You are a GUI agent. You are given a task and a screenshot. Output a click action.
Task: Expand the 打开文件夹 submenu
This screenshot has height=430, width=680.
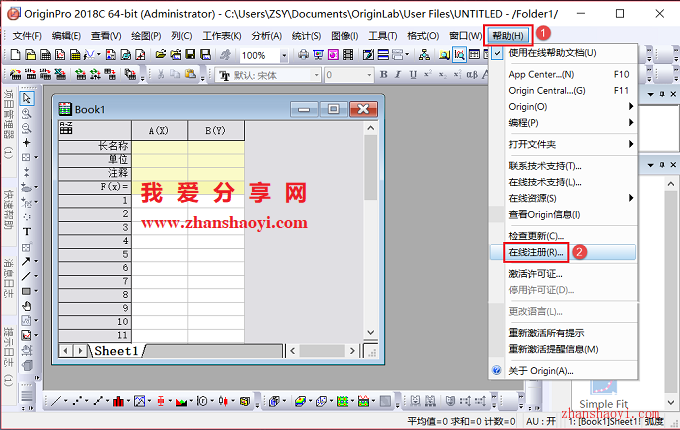coord(563,144)
